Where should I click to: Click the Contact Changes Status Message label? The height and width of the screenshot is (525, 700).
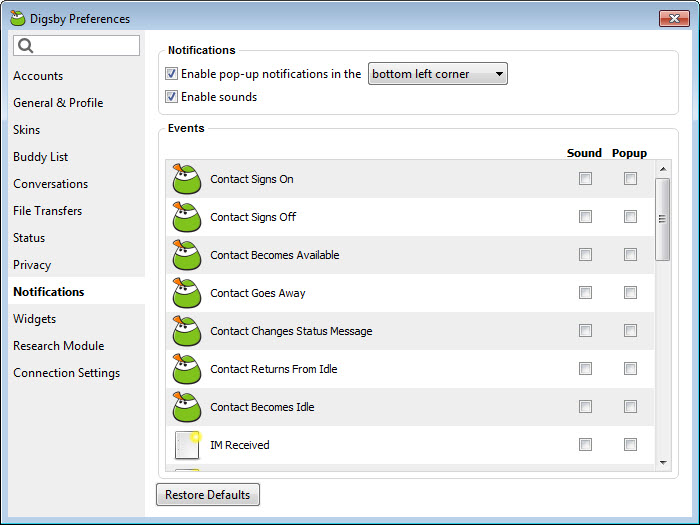[x=291, y=331]
